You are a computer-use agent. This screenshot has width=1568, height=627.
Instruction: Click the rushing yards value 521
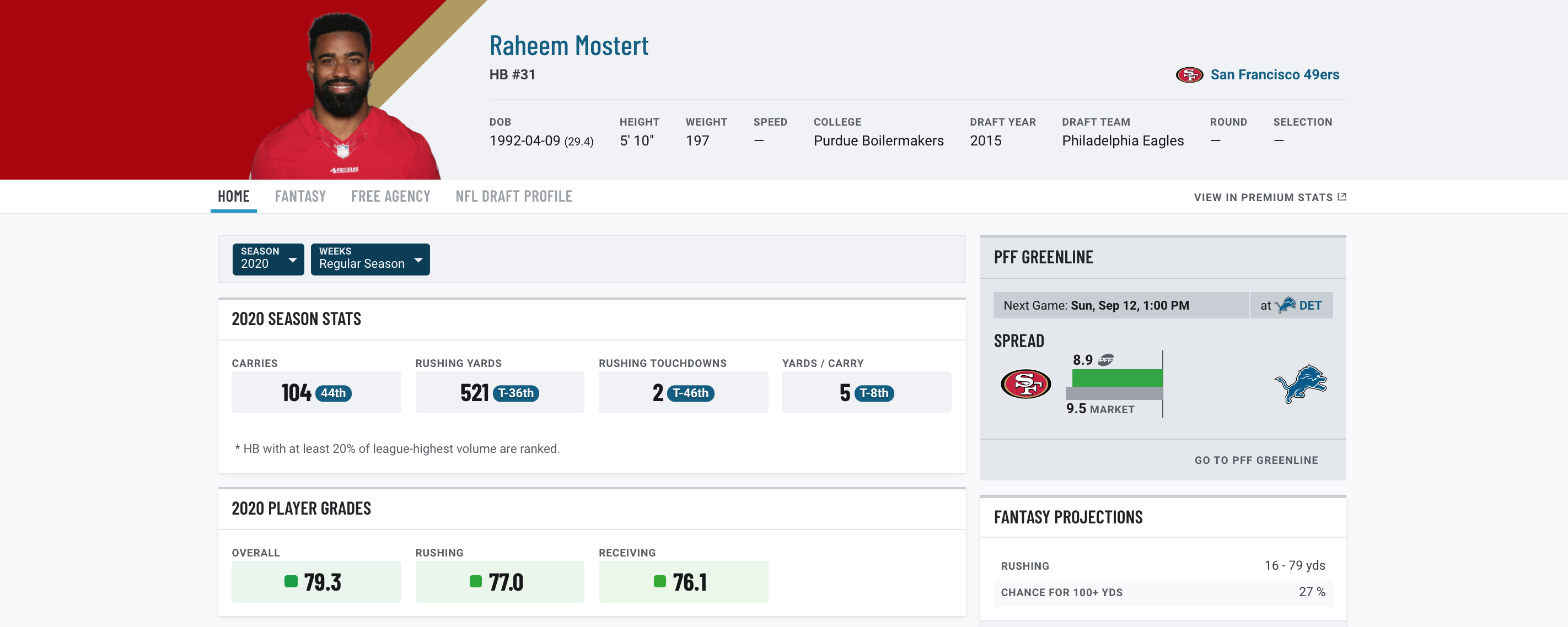point(474,393)
